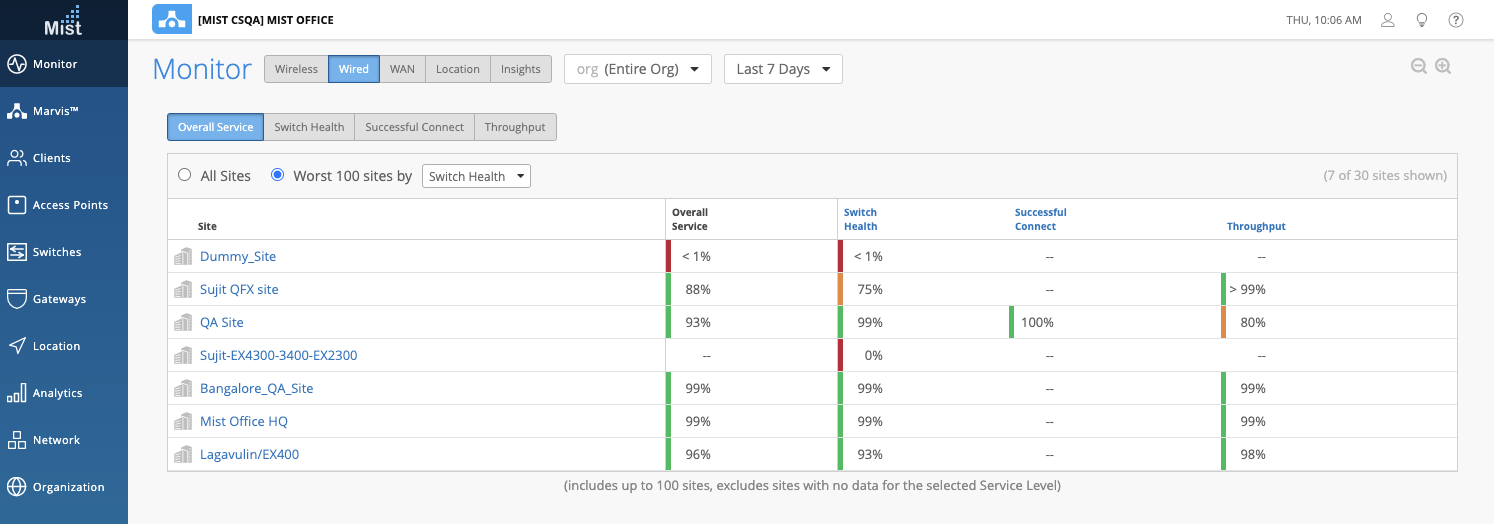This screenshot has height=524, width=1494.
Task: Open the Switch Health sort dropdown
Action: pos(476,177)
